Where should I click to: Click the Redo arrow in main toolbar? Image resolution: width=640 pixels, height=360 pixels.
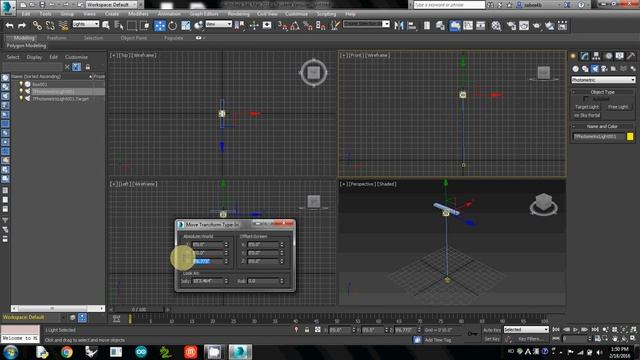coord(22,26)
